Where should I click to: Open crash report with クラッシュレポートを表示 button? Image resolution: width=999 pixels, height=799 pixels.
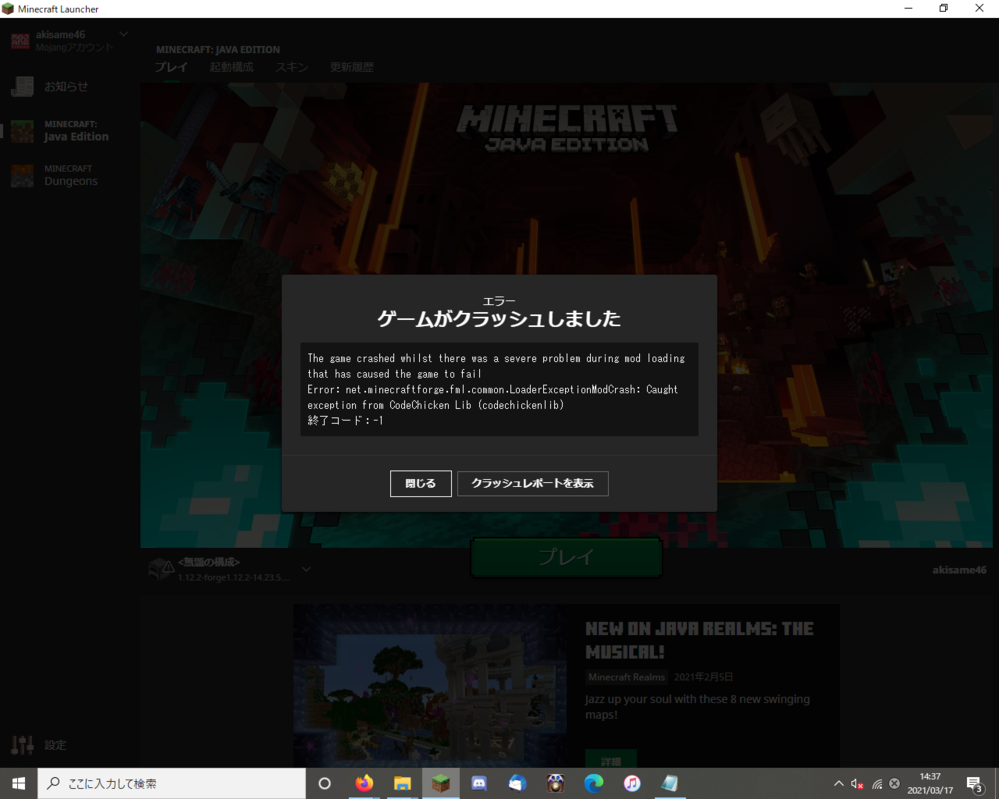533,484
